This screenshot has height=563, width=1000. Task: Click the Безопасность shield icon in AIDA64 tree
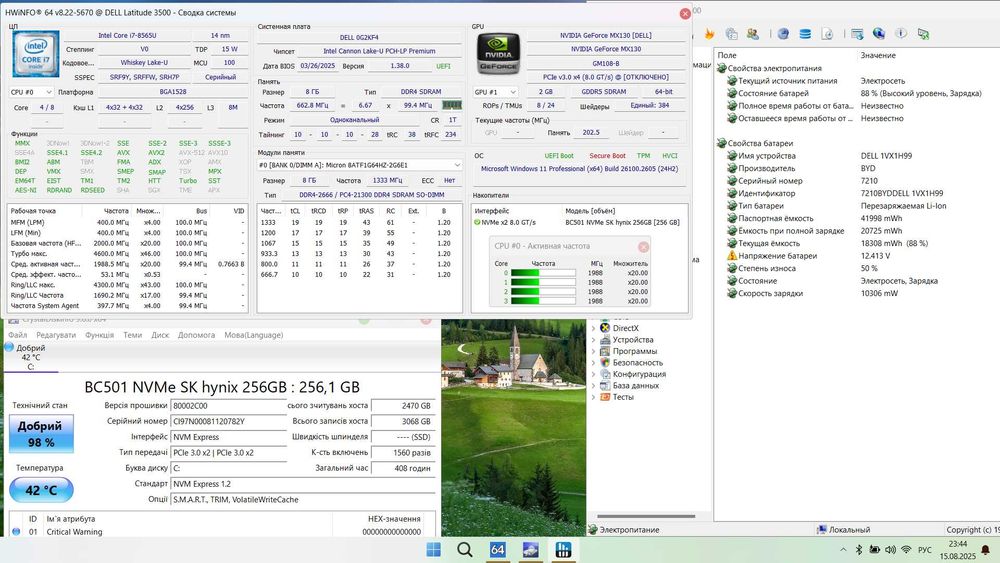[605, 362]
